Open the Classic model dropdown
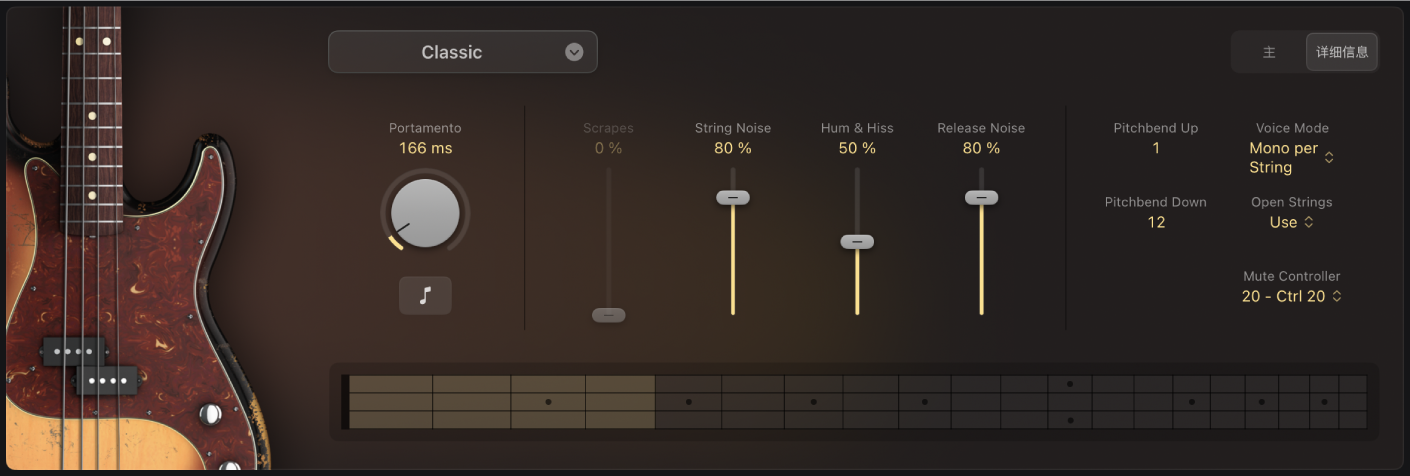 click(462, 52)
